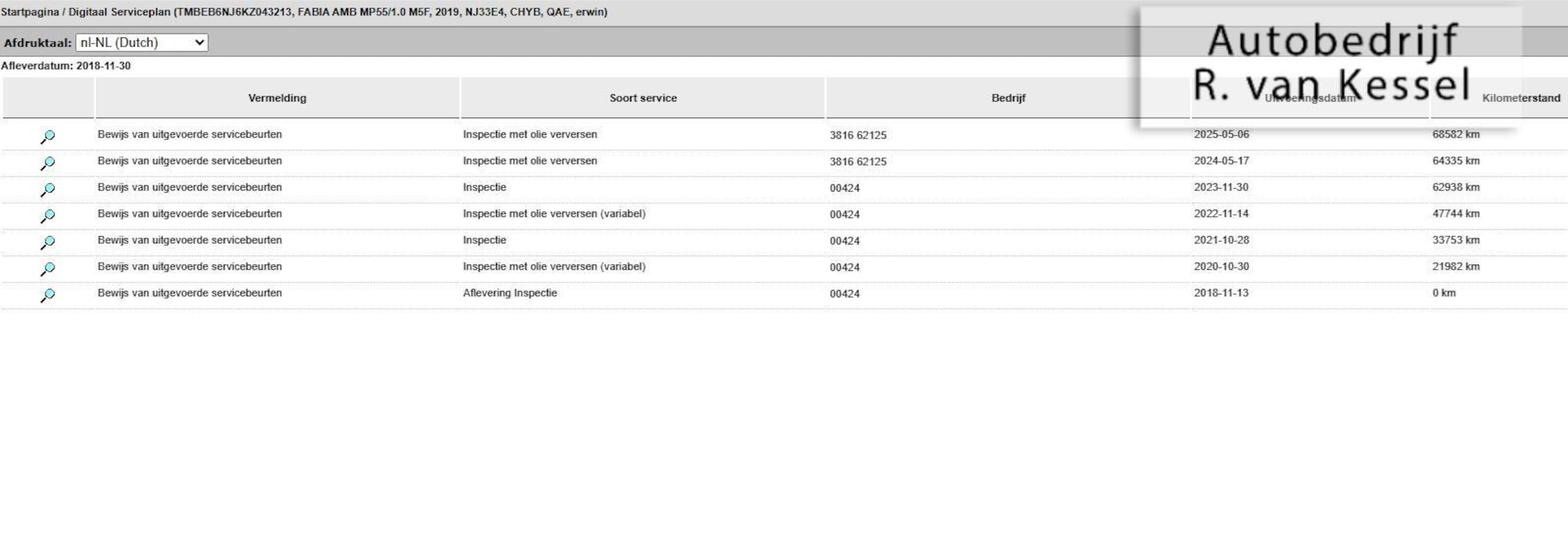Viewport: 1568px width, 552px height.
Task: Inspect the 2021-10-28 service record icon
Action: click(48, 242)
